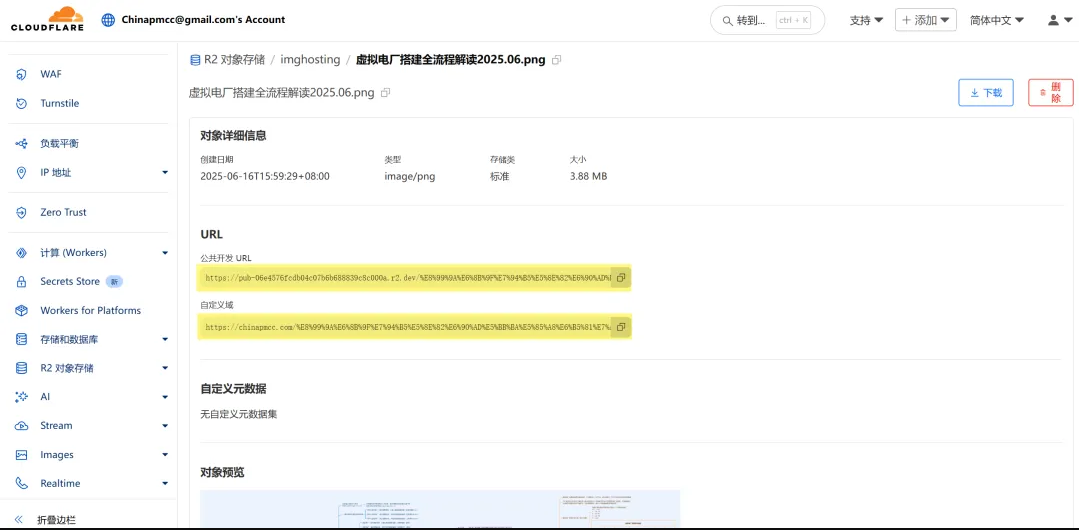Click the red 删除 (Delete) button
This screenshot has width=1079, height=530.
(x=1051, y=93)
